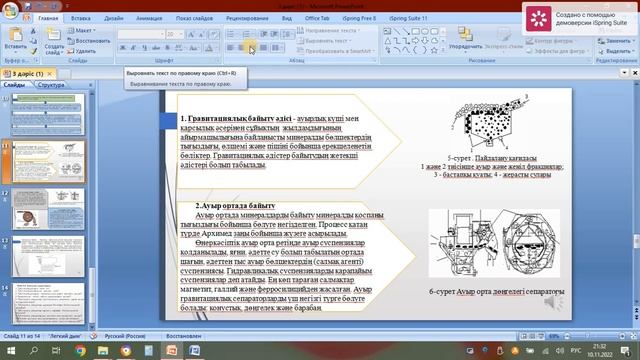
Task: Open the iSpring Suite 11 tab
Action: 408,18
